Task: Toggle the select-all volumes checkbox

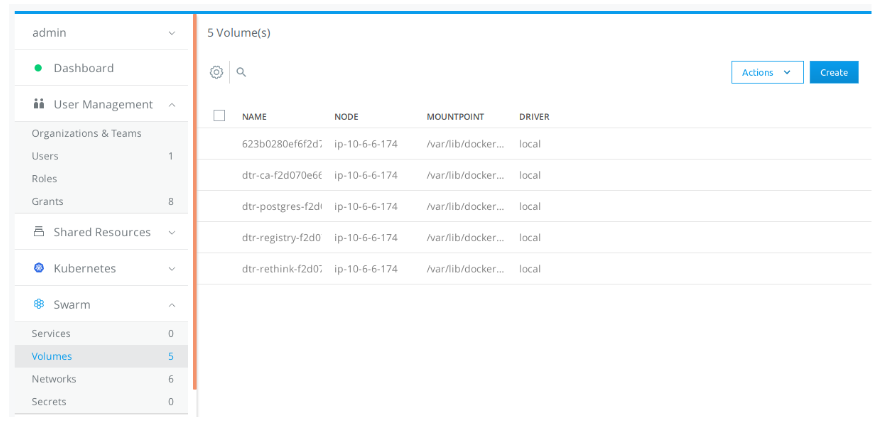Action: tap(219, 116)
